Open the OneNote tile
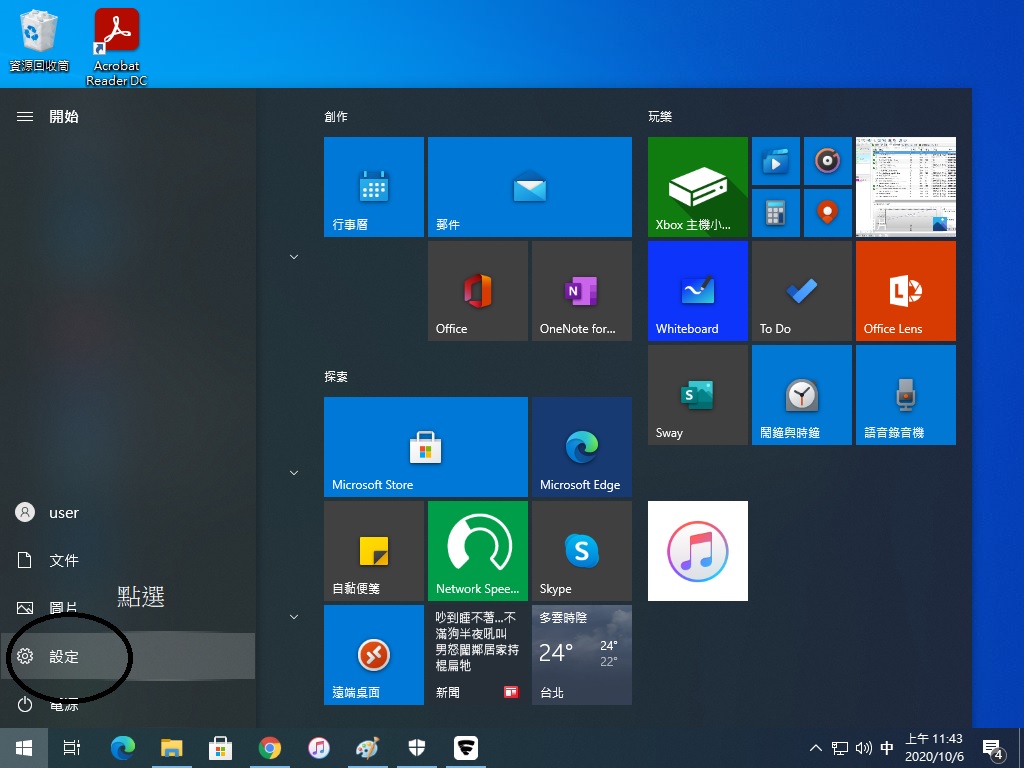Screen dimensions: 1024x768 tap(582, 291)
